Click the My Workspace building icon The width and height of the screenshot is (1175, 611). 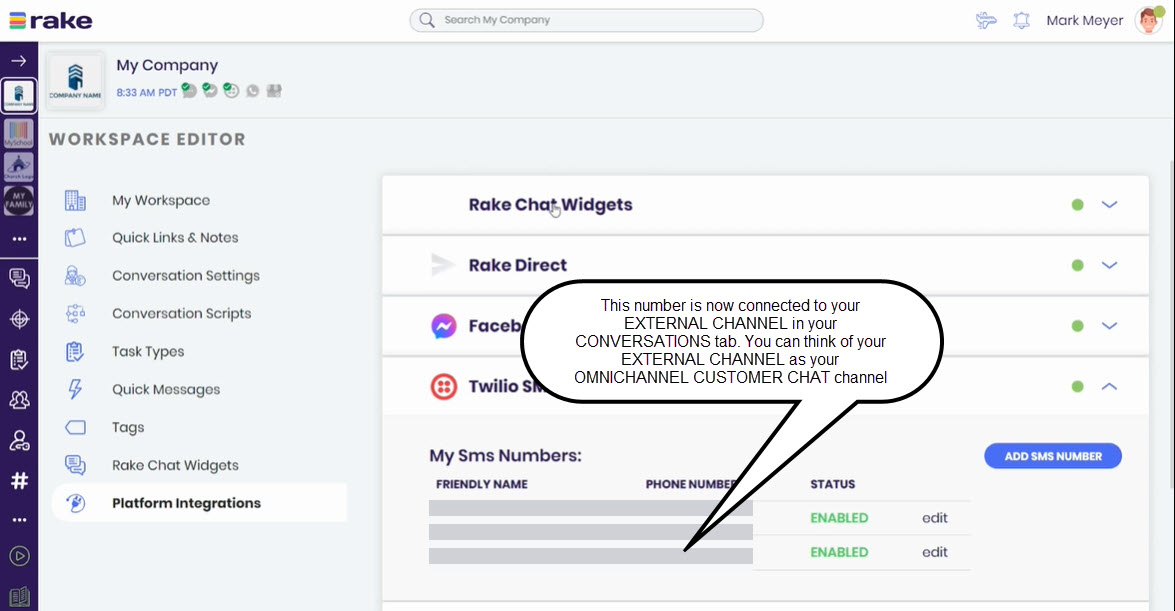point(75,200)
